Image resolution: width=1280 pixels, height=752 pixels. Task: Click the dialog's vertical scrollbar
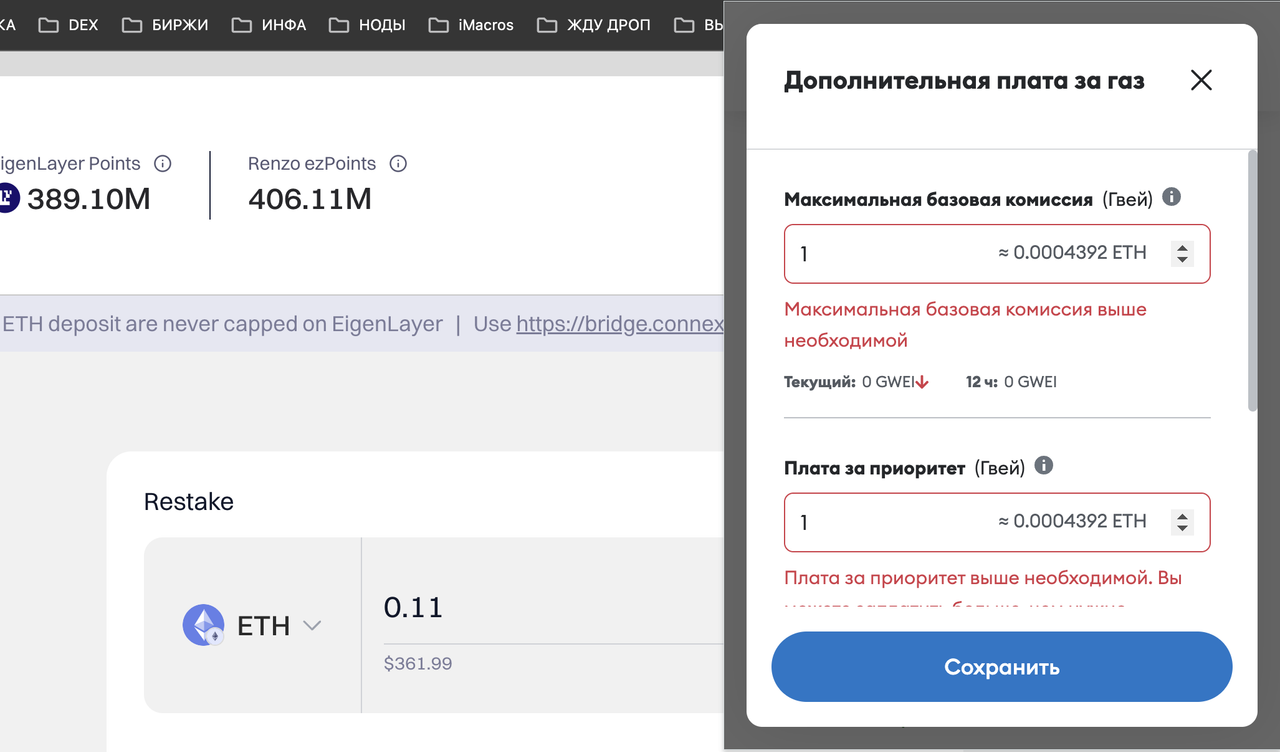point(1252,280)
